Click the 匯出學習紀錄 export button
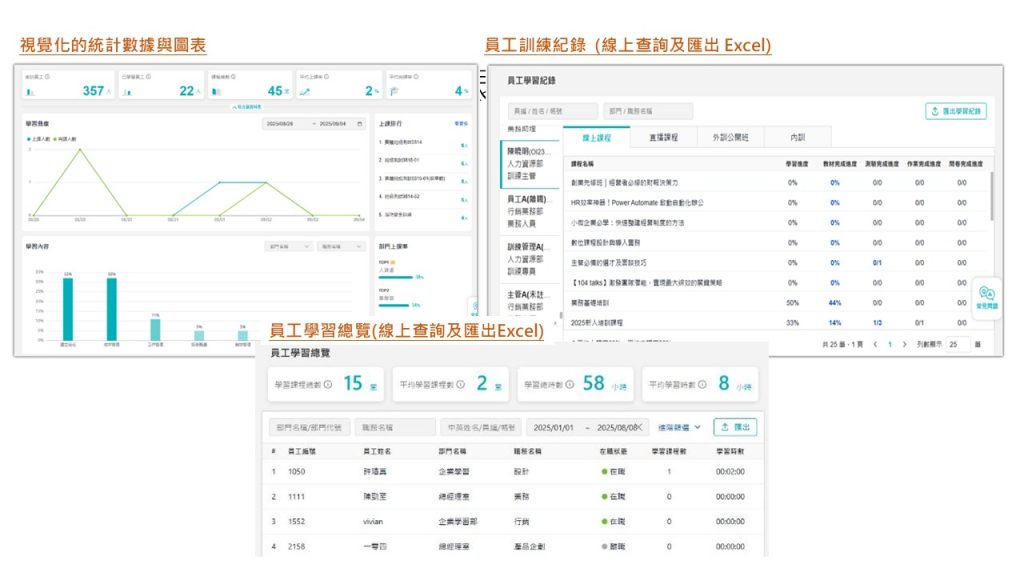 [954, 111]
